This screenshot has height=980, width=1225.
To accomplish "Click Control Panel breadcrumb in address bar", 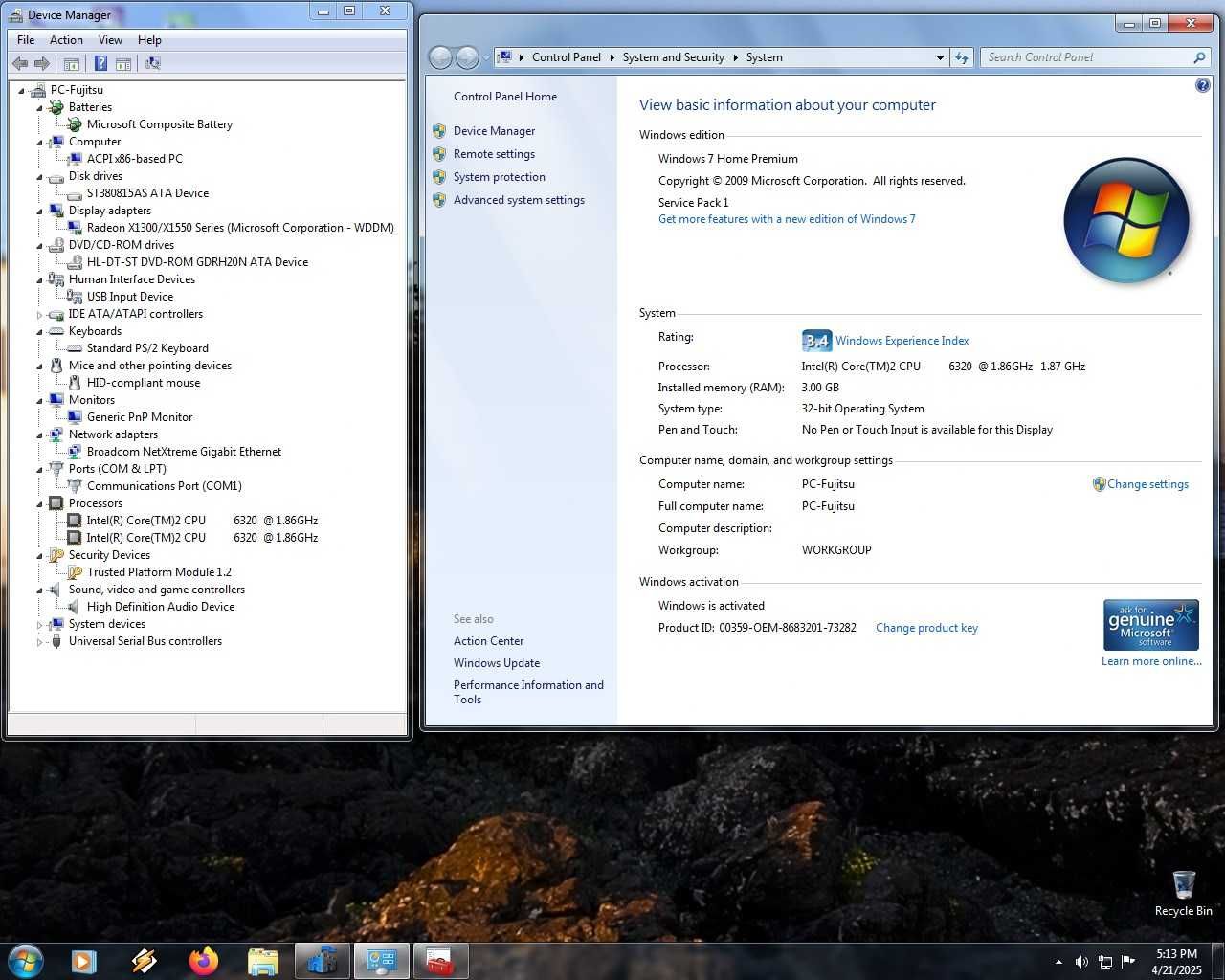I will click(567, 57).
